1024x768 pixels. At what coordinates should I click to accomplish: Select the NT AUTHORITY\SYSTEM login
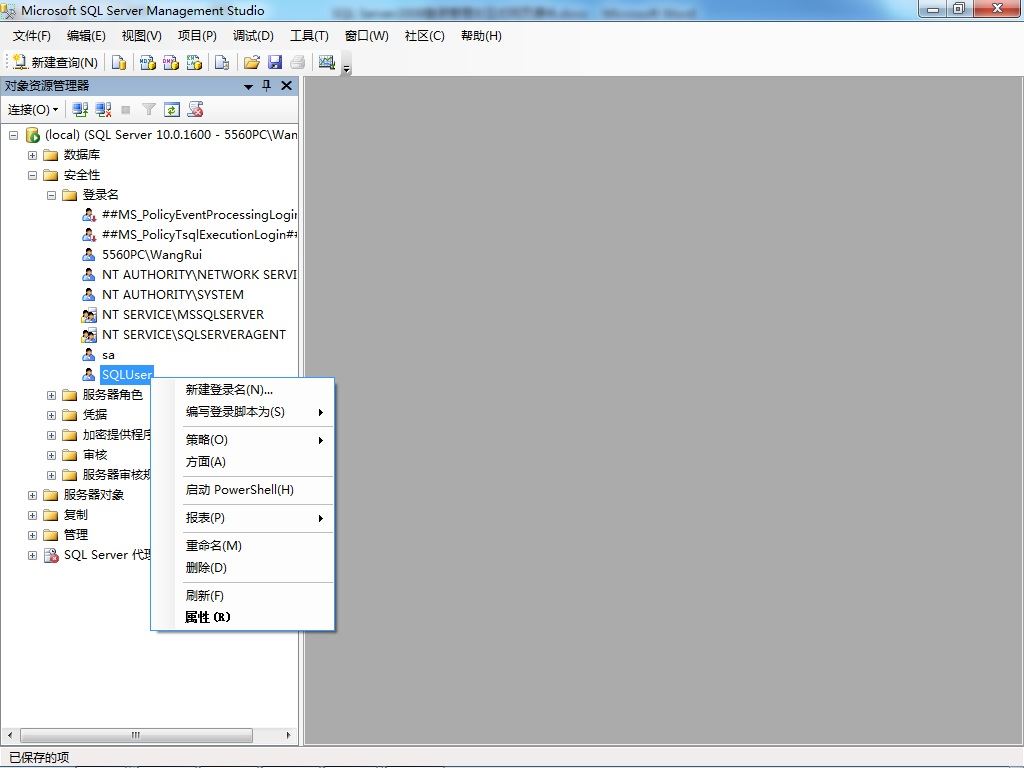pos(172,295)
